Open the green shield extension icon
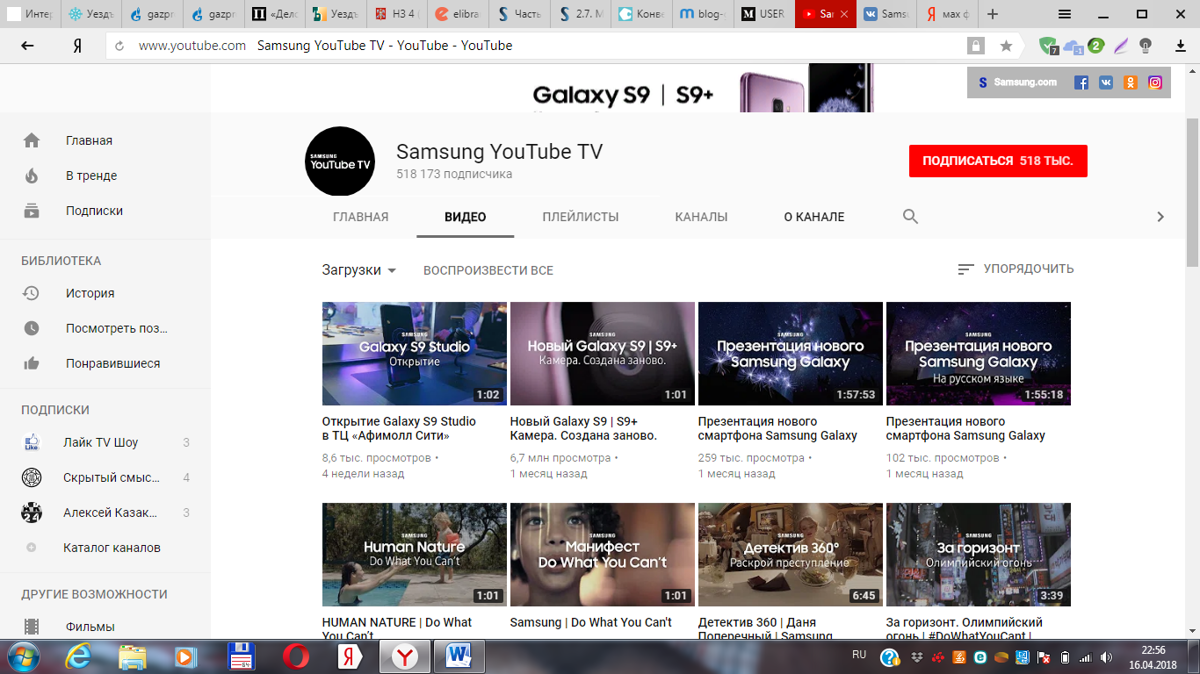The image size is (1200, 674). click(1048, 46)
